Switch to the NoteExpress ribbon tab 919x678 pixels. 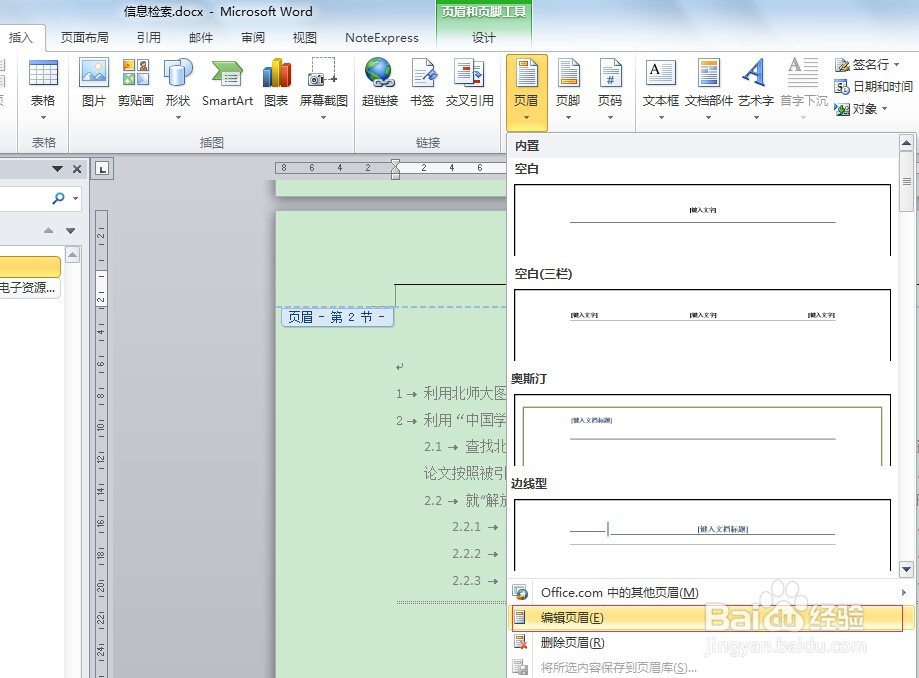point(380,38)
